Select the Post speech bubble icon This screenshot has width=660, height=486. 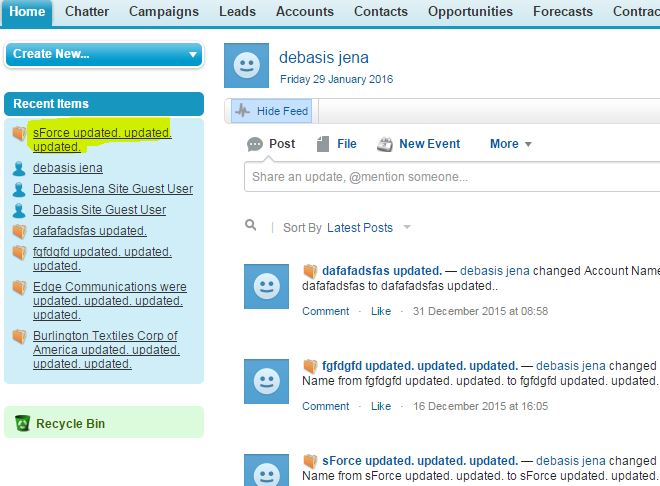255,144
